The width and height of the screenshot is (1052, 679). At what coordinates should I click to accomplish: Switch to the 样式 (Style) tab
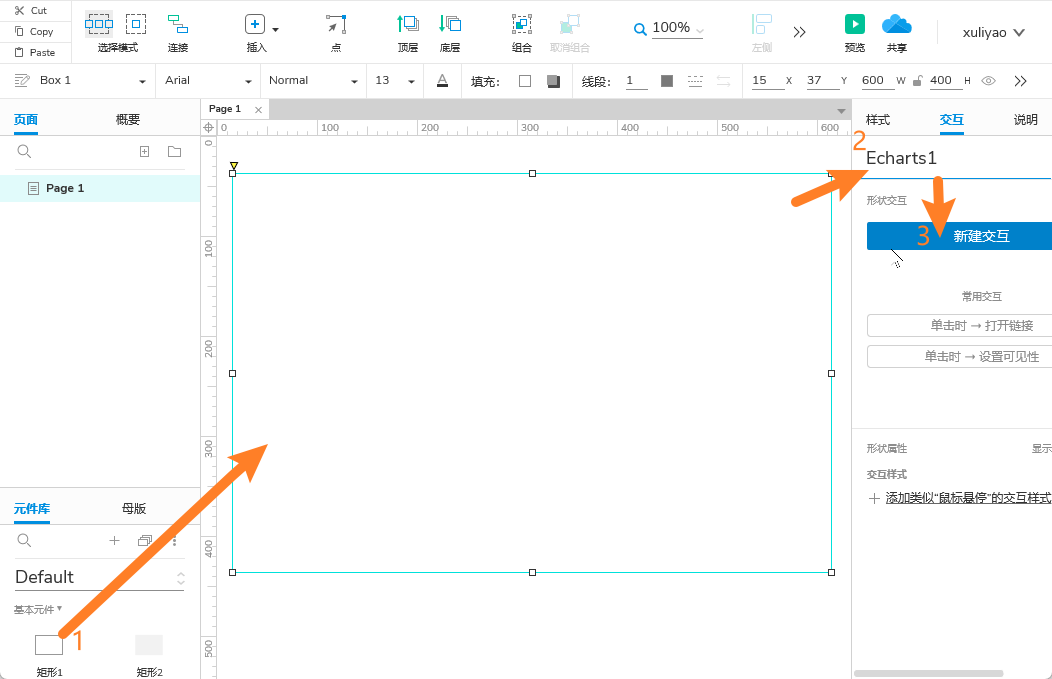[x=877, y=120]
